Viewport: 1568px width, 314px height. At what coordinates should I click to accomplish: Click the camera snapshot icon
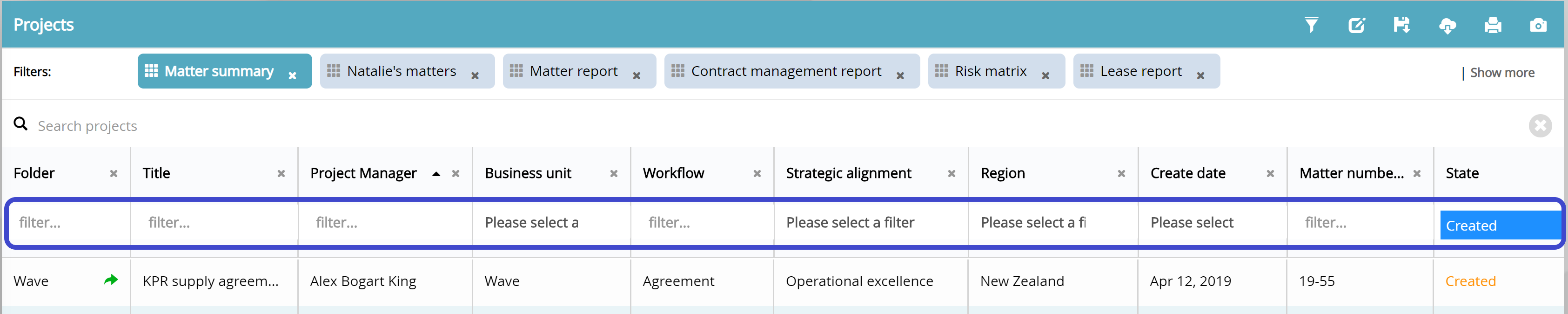pos(1538,26)
